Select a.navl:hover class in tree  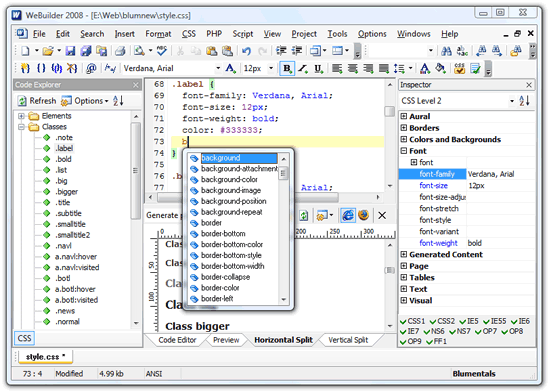[x=76, y=257]
